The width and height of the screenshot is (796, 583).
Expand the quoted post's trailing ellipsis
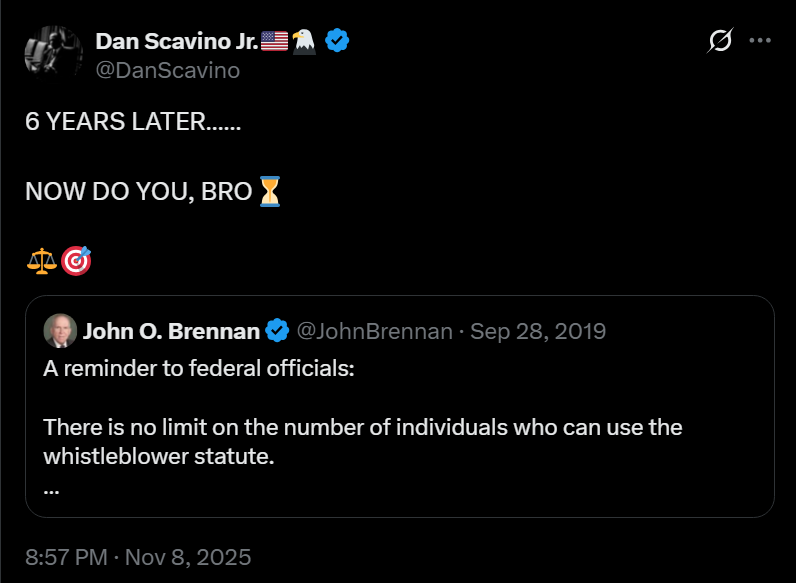point(51,489)
